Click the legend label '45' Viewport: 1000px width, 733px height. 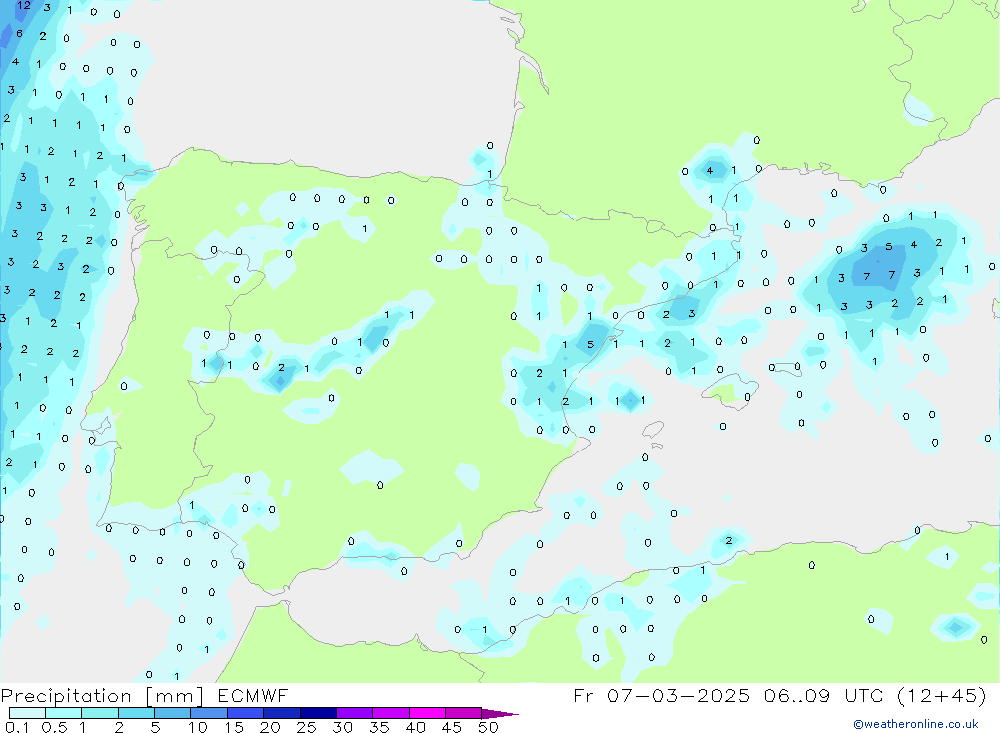[452, 727]
